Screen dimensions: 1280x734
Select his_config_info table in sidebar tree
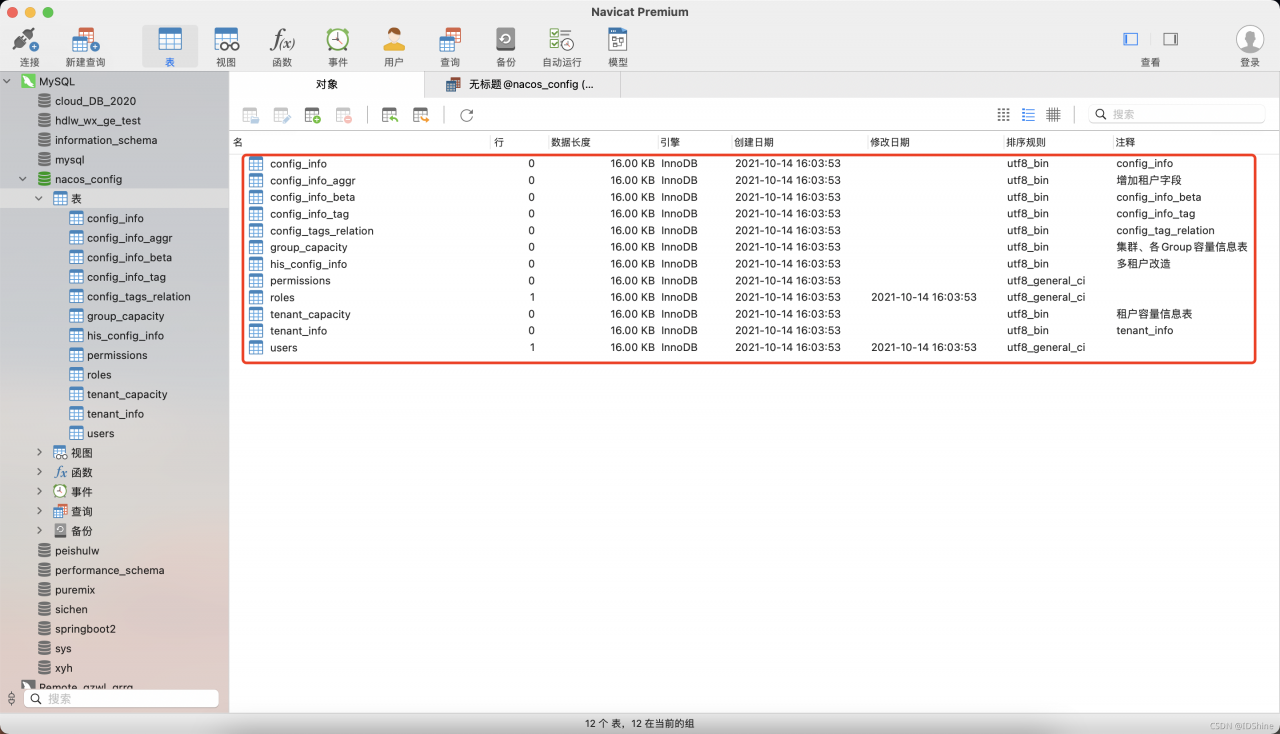[124, 336]
